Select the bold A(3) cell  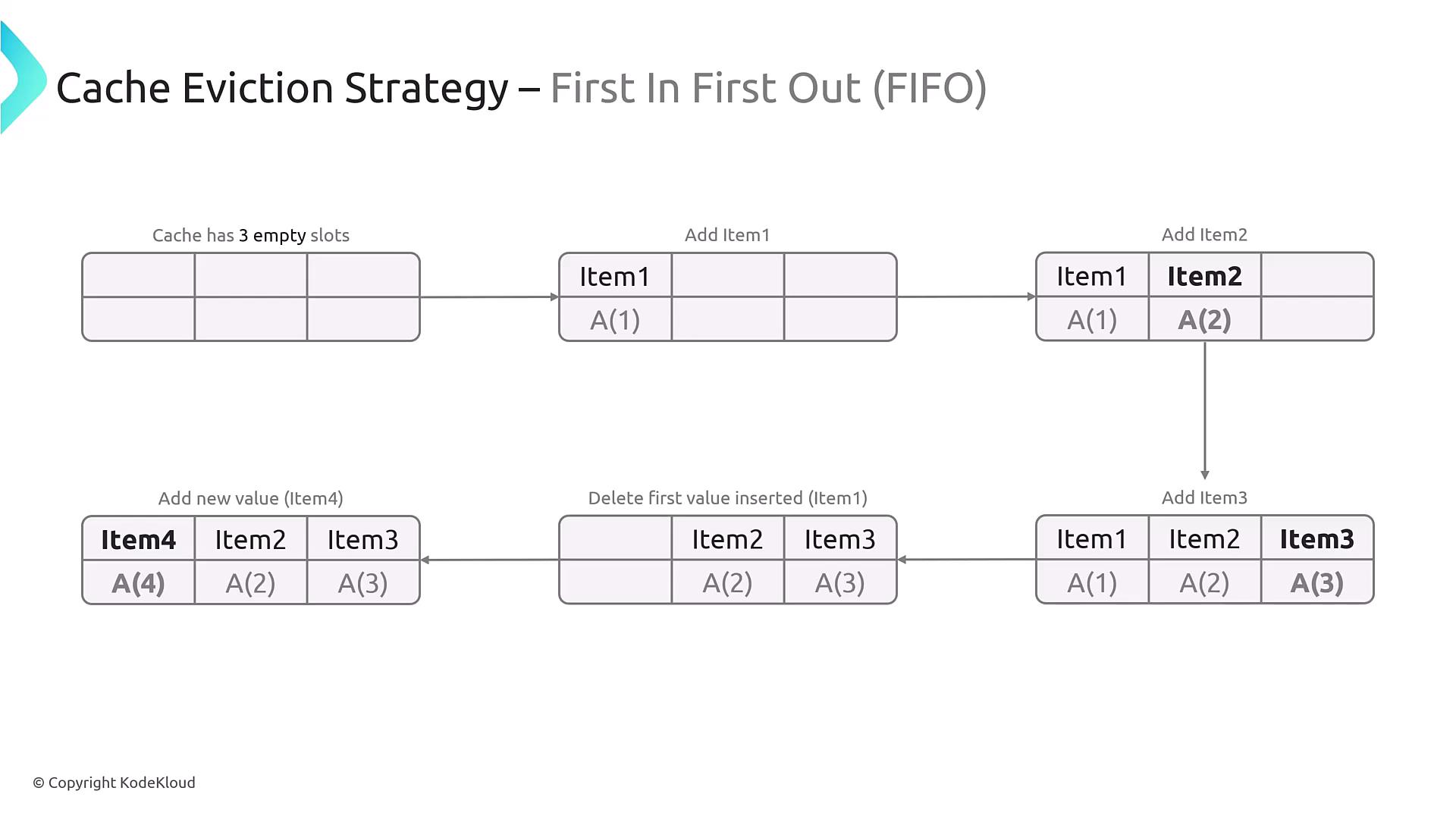[1316, 582]
